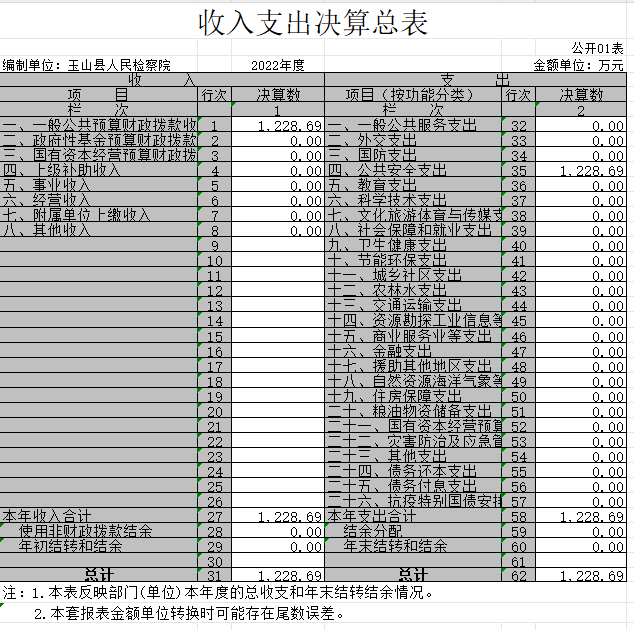This screenshot has height=630, width=634.
Task: Click the 九、卫生健康支出 cell
Action: point(413,245)
